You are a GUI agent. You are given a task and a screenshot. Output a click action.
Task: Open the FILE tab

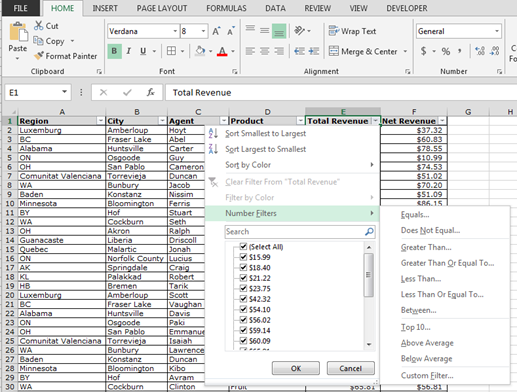pyautogui.click(x=21, y=8)
